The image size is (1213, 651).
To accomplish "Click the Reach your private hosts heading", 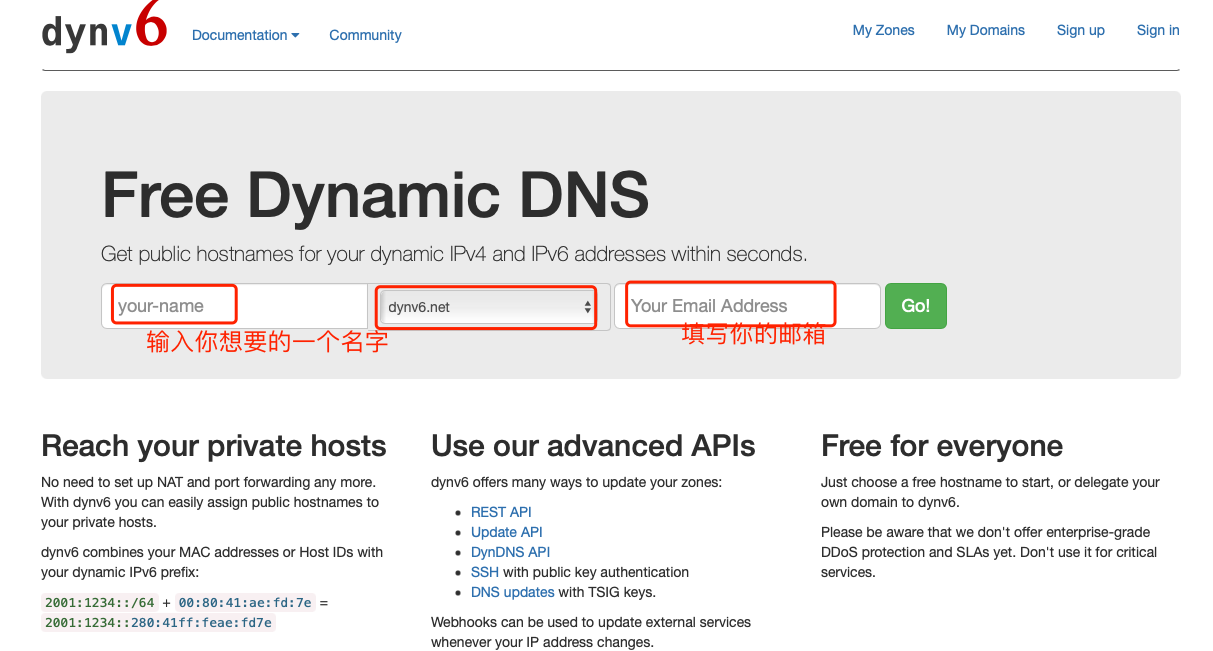I will [214, 446].
